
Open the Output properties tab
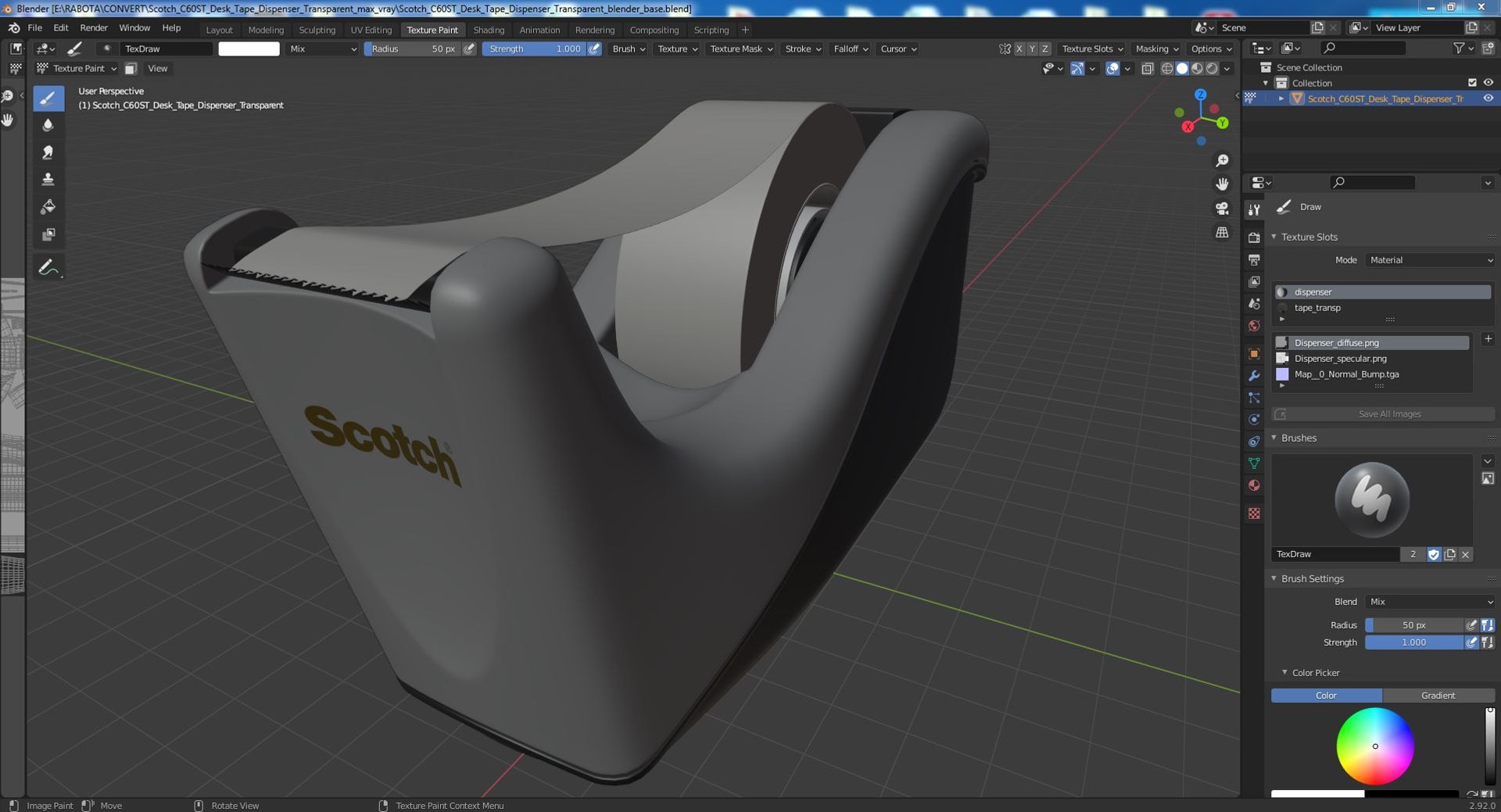click(x=1254, y=259)
